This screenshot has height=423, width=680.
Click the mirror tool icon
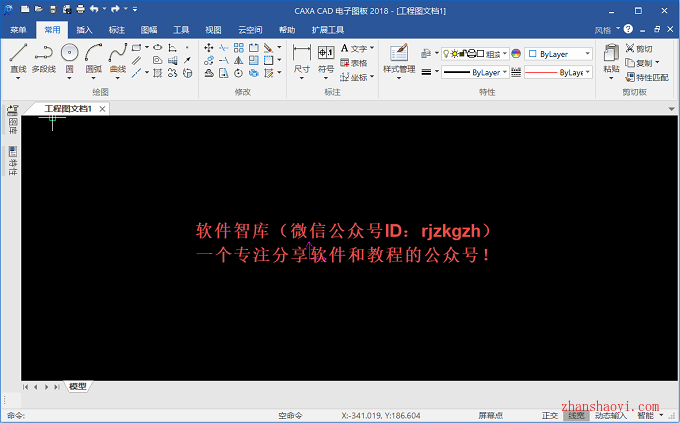click(x=239, y=60)
